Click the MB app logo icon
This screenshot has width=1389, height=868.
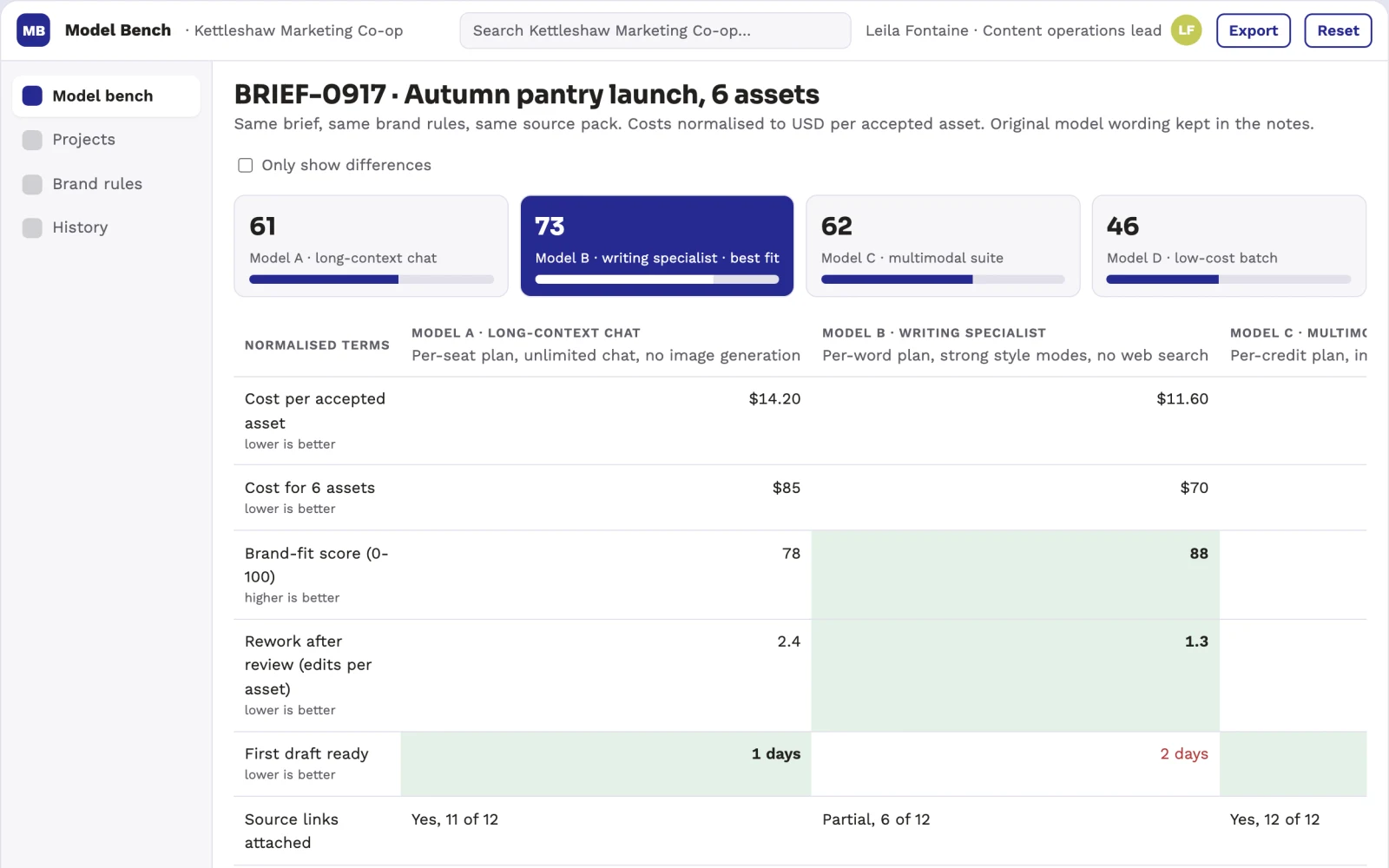[33, 30]
